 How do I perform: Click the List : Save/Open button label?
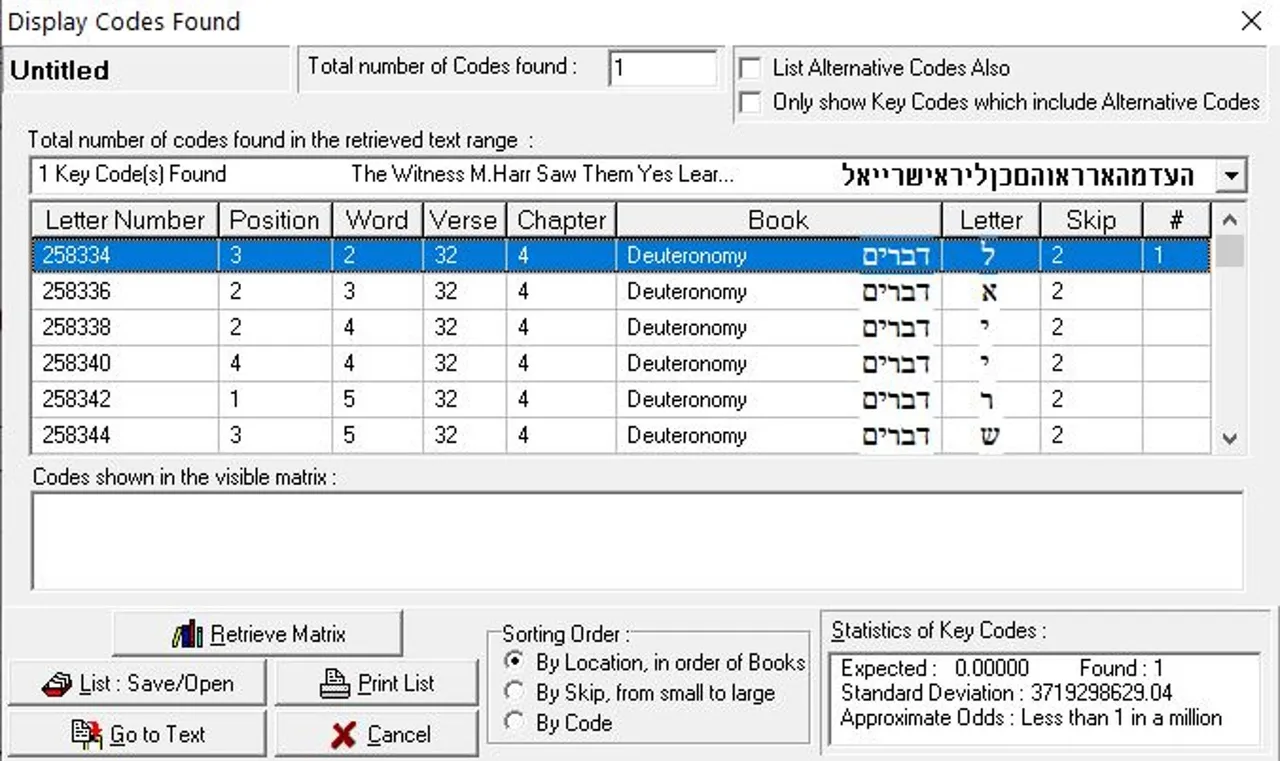click(x=156, y=685)
